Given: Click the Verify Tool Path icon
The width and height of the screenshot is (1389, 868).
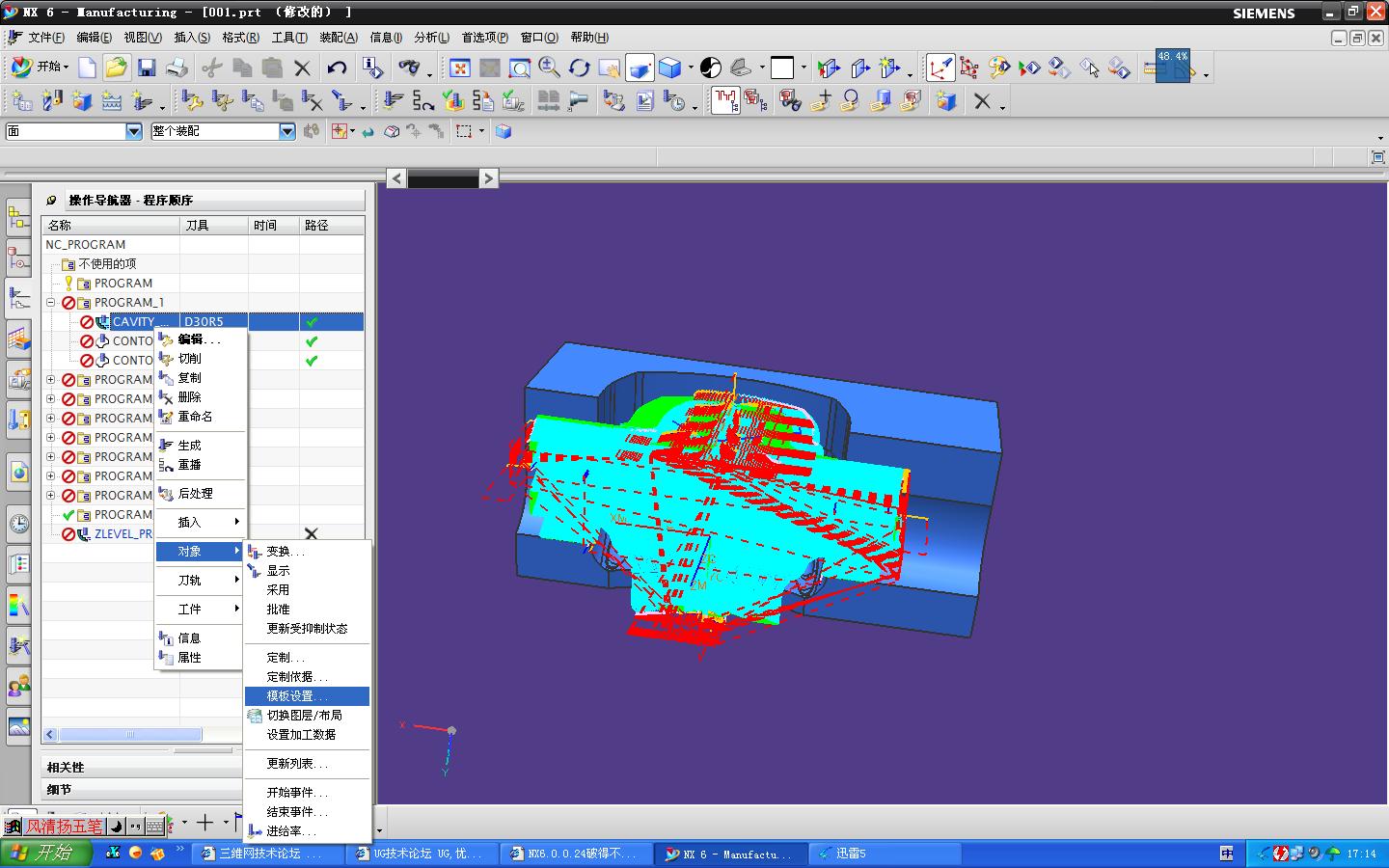Looking at the screenshot, I should (453, 100).
